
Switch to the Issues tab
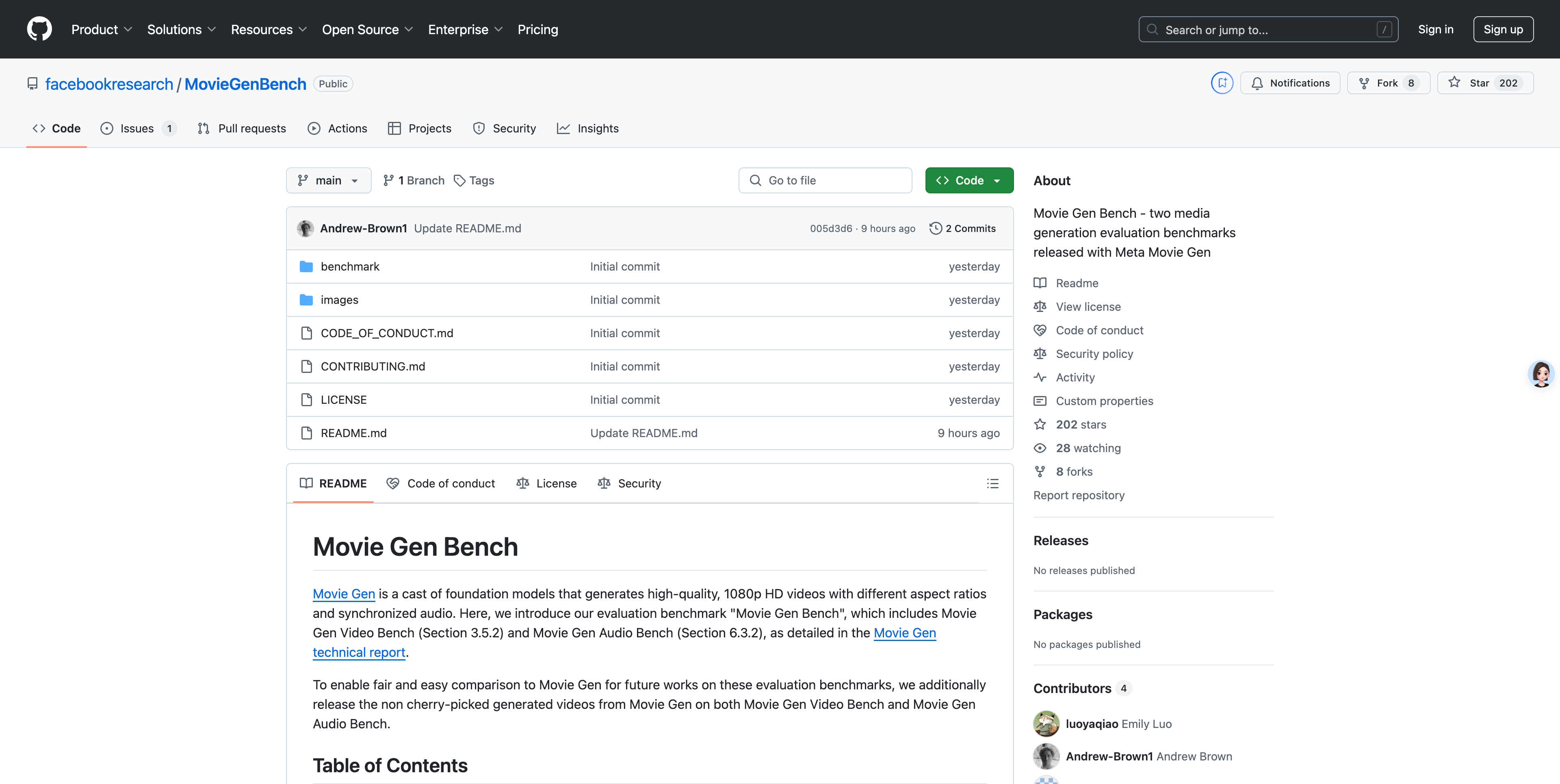(138, 128)
